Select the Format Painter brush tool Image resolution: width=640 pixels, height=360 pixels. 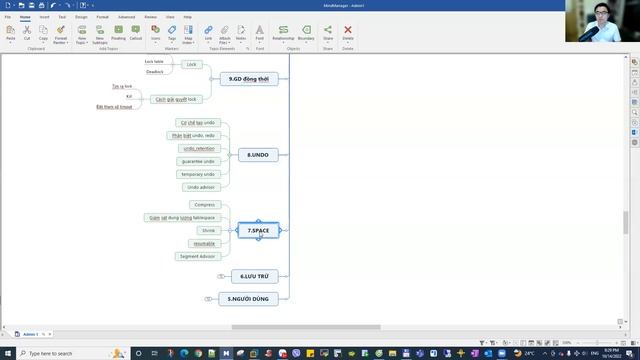61,30
